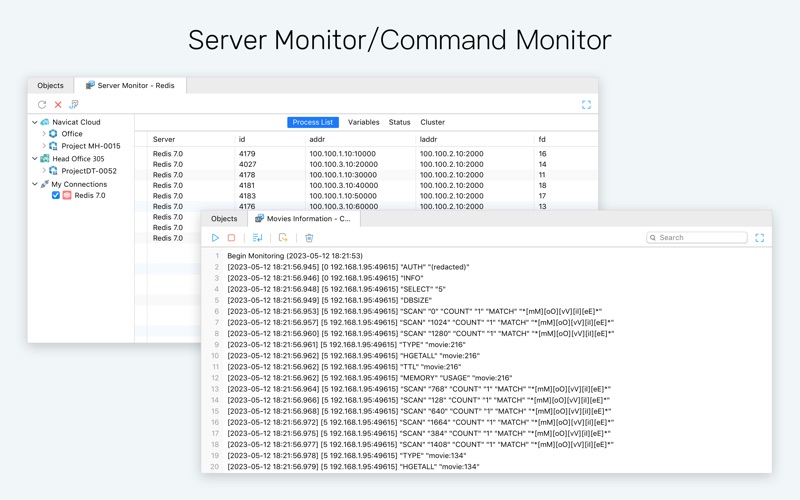Click the export log icon

click(283, 238)
